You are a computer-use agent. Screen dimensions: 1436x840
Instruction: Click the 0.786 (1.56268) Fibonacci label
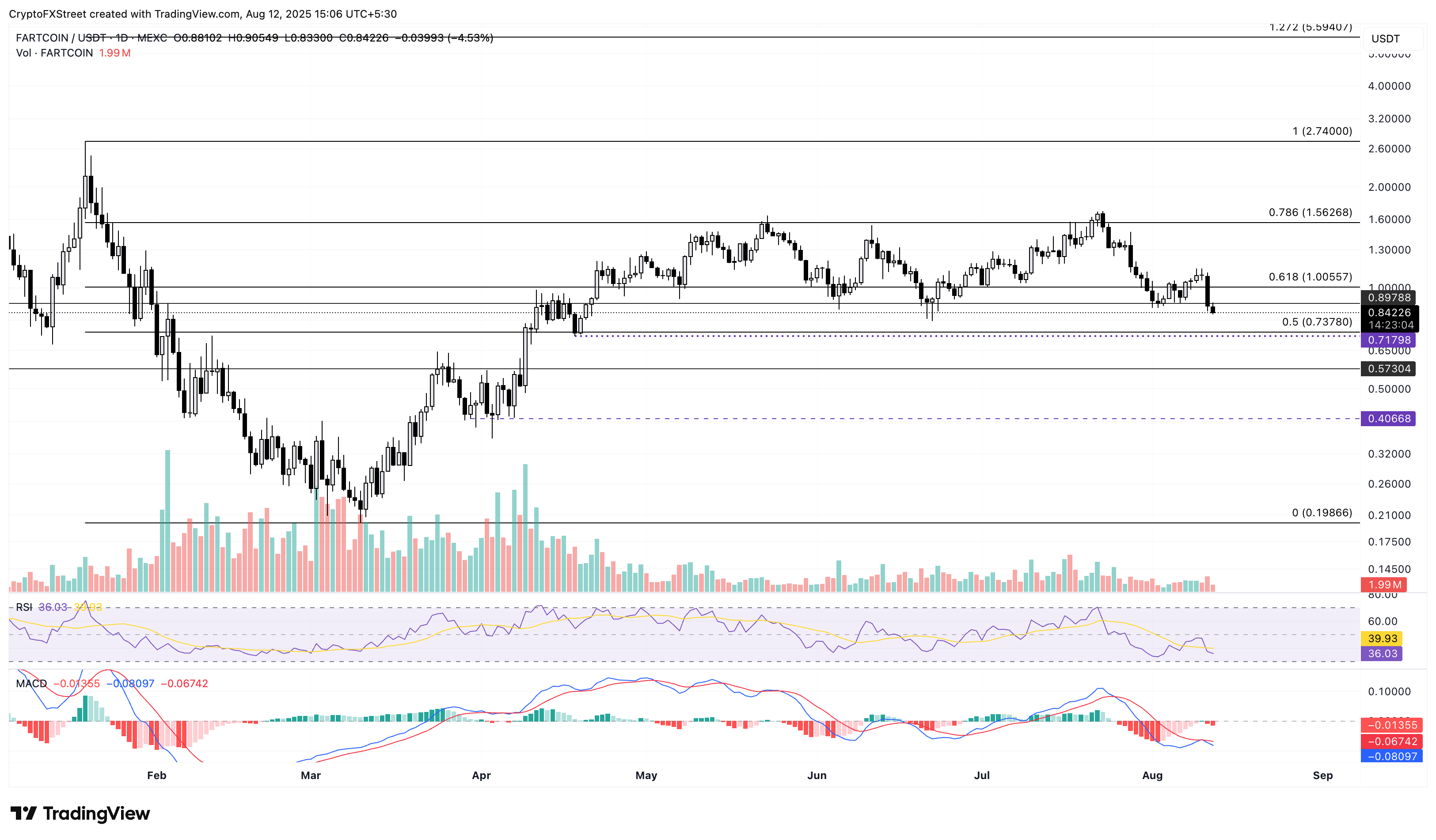click(1310, 212)
